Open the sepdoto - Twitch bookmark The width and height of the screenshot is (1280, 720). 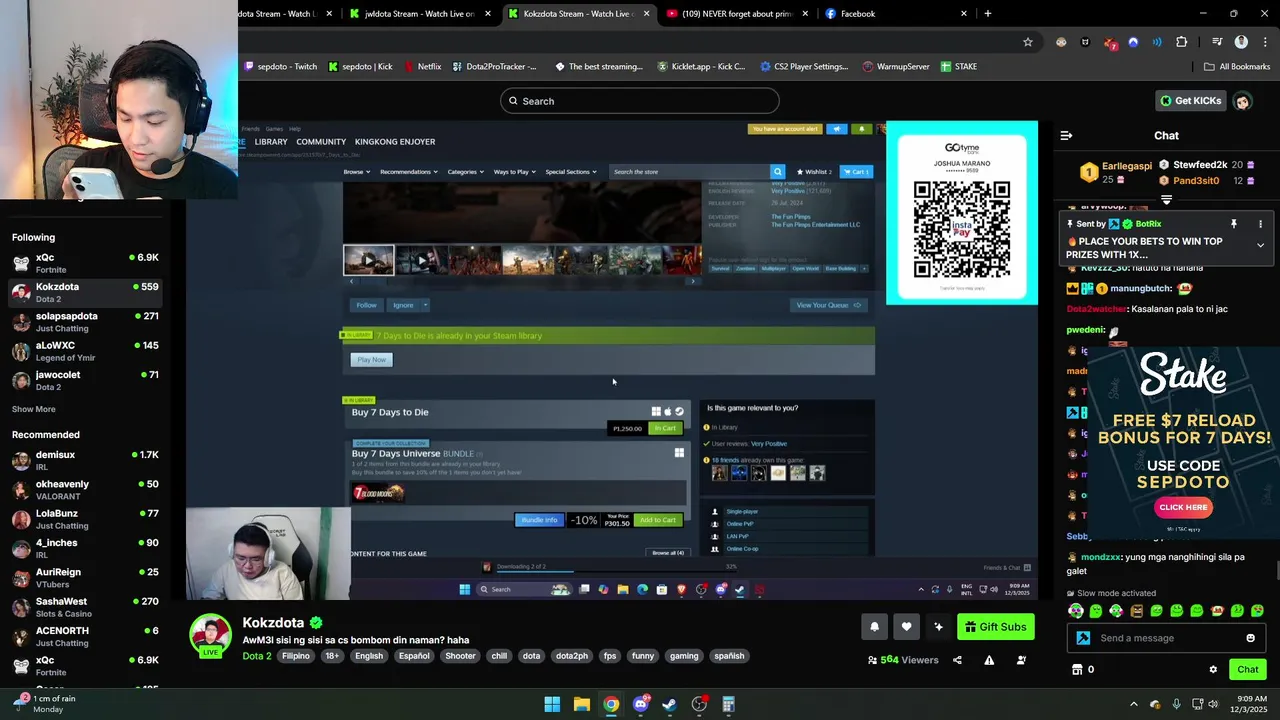(x=280, y=67)
